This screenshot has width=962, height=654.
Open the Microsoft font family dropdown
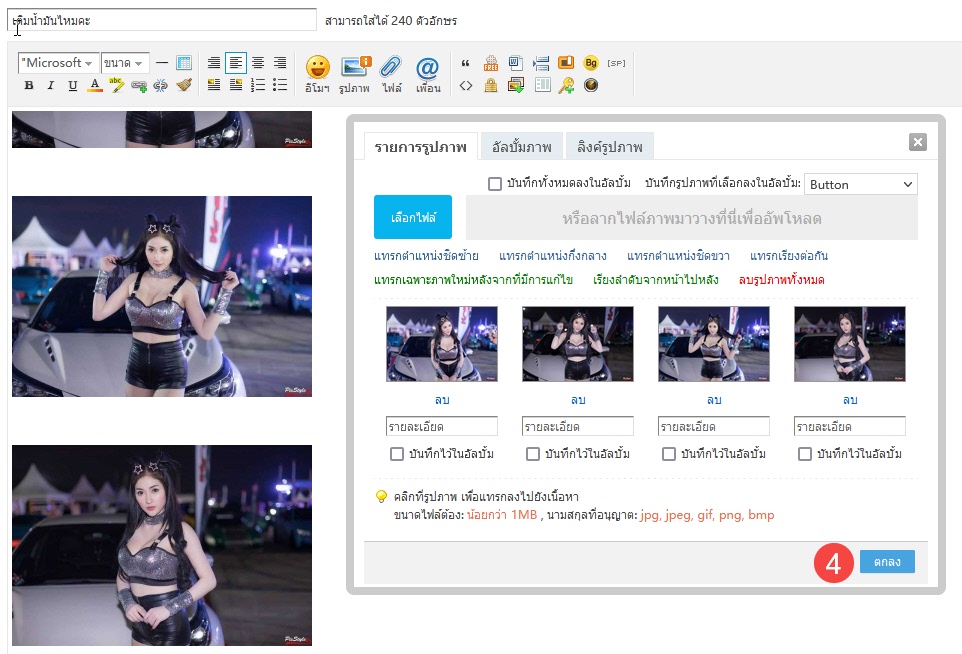pyautogui.click(x=58, y=63)
